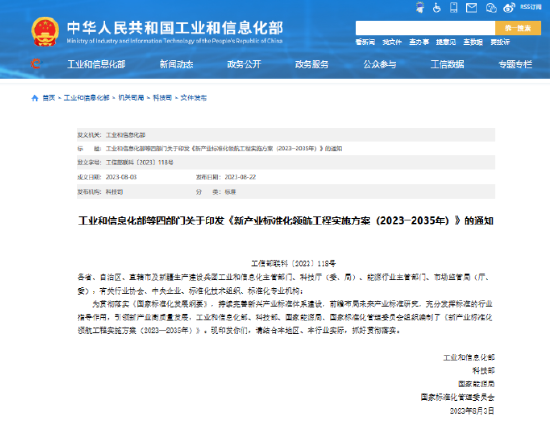The image size is (550, 424).
Task: Click the 发布日期 value 2023-08-22
Action: pyautogui.click(x=240, y=177)
